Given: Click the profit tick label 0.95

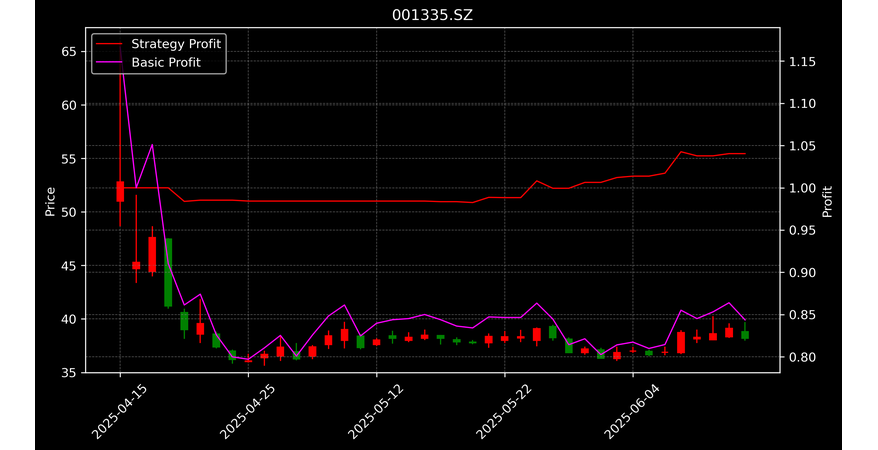Looking at the screenshot, I should (x=802, y=231).
